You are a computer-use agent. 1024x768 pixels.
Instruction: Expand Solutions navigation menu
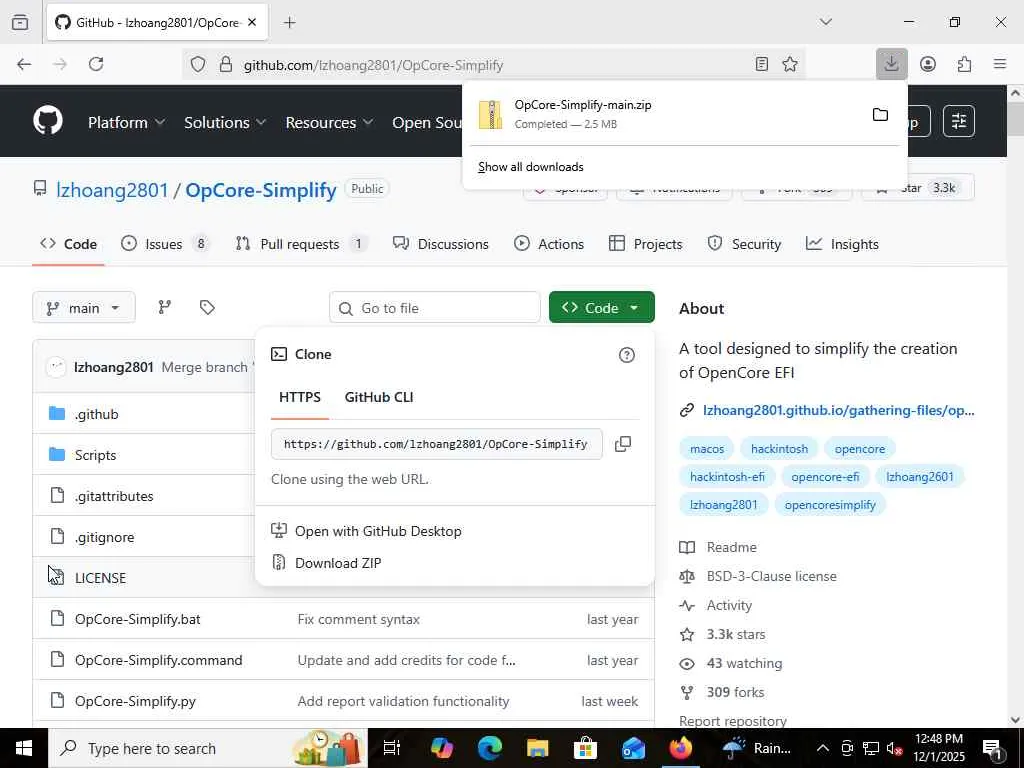coord(225,122)
